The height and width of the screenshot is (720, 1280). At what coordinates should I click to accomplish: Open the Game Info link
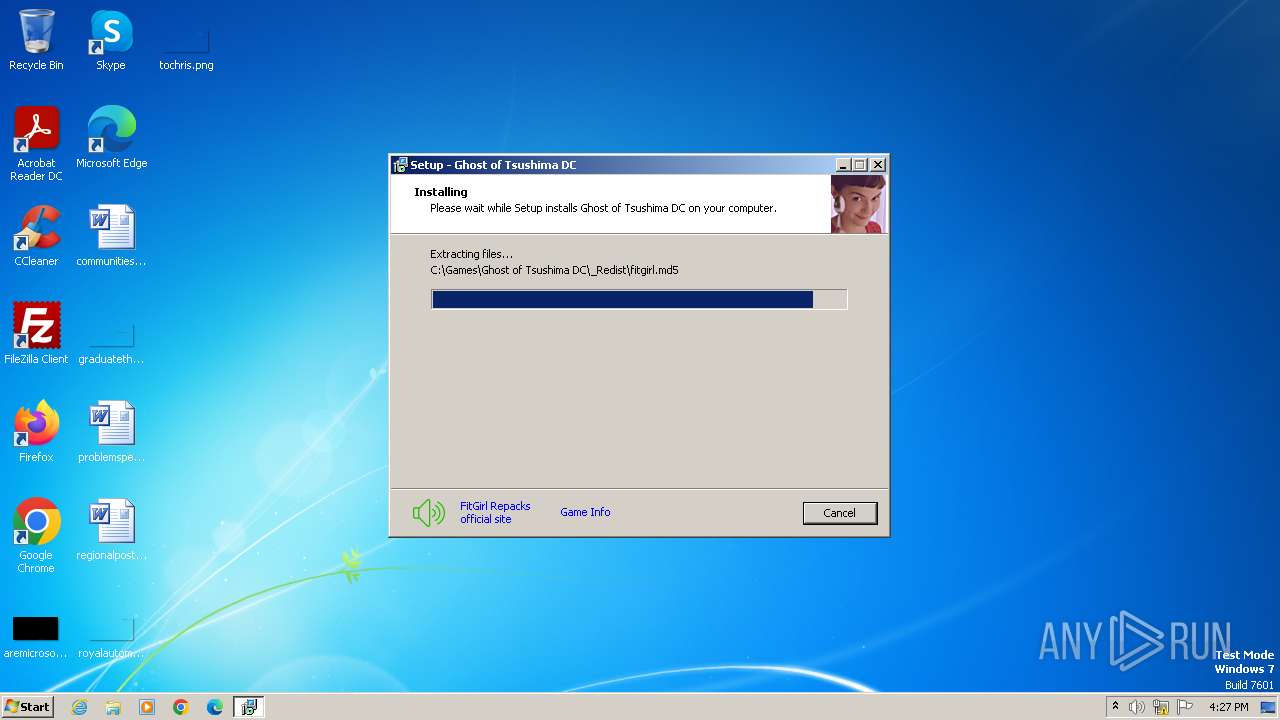[585, 512]
